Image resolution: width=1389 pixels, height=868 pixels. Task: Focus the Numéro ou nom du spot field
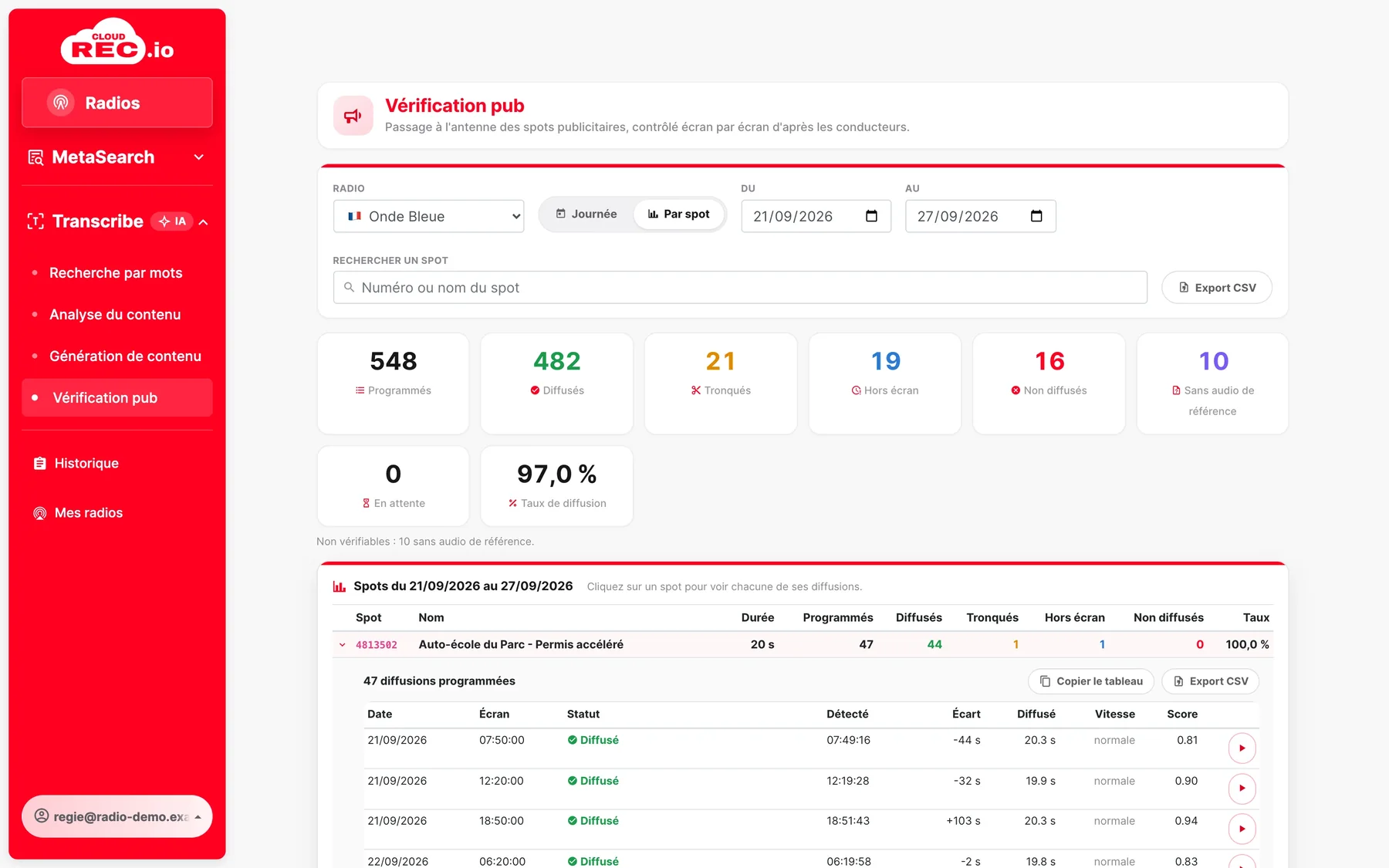pyautogui.click(x=740, y=287)
